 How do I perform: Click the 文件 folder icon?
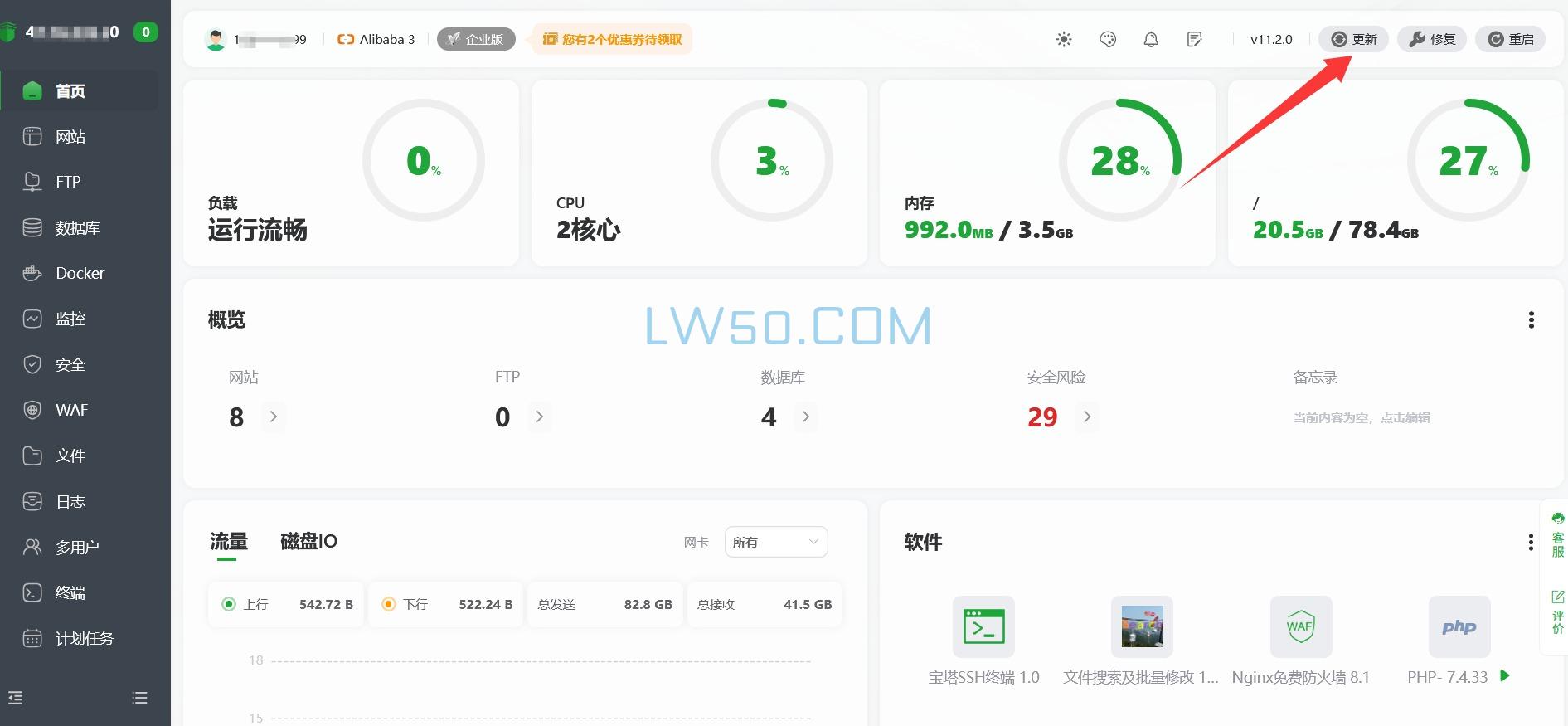32,456
